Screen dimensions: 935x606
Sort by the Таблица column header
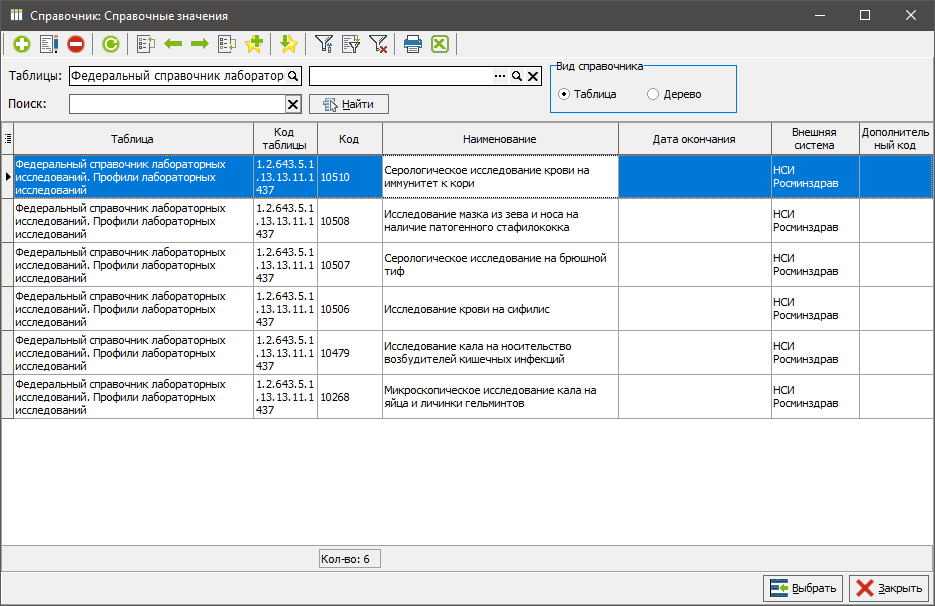click(132, 139)
